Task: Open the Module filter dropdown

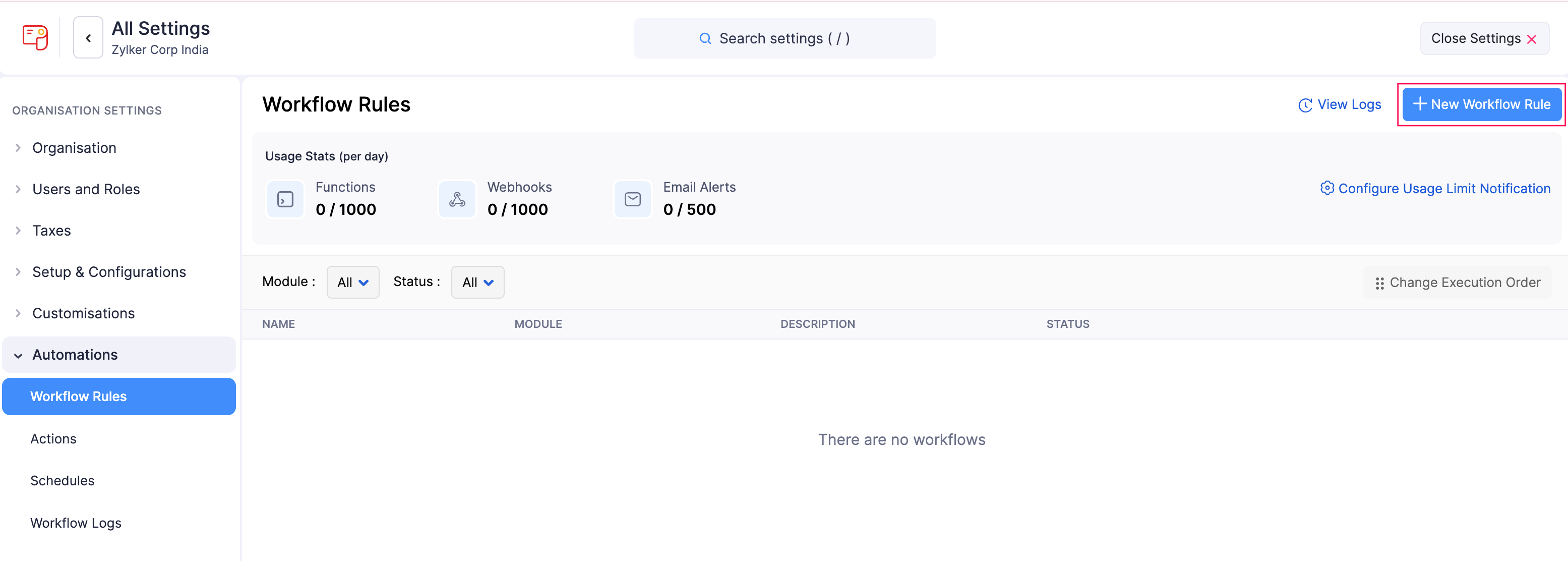Action: 353,282
